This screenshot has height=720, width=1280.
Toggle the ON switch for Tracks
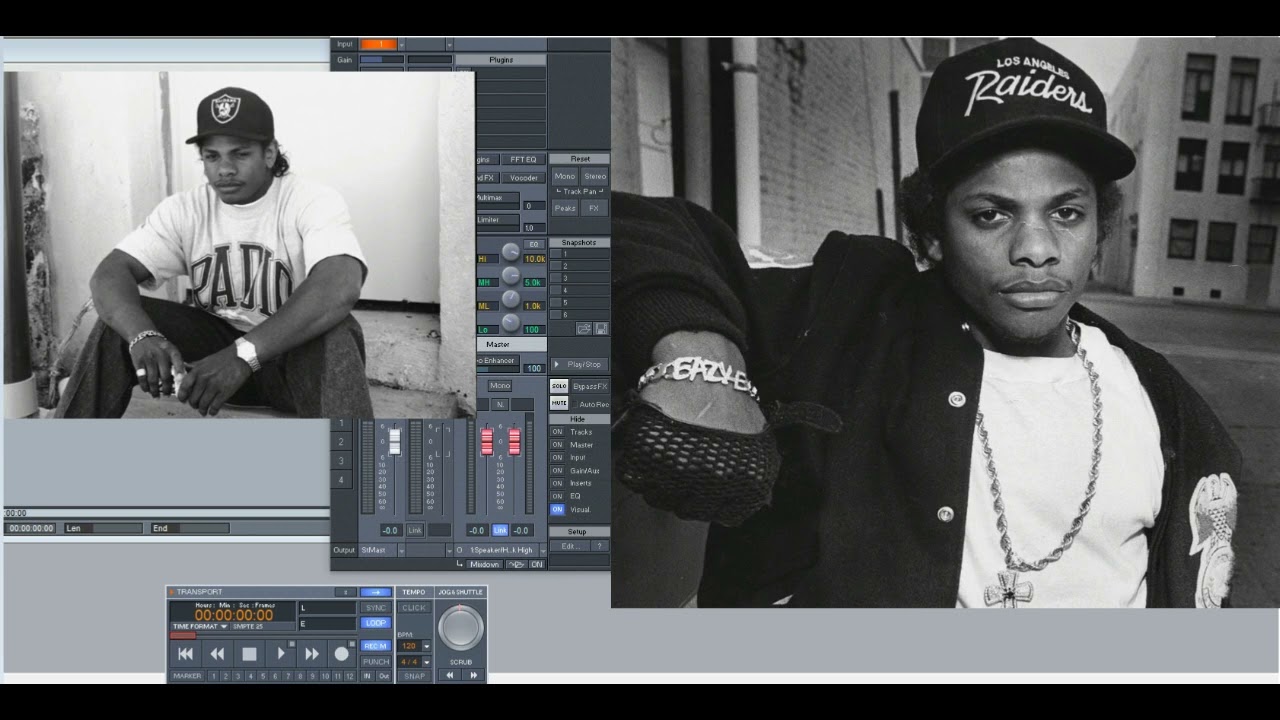coord(557,432)
